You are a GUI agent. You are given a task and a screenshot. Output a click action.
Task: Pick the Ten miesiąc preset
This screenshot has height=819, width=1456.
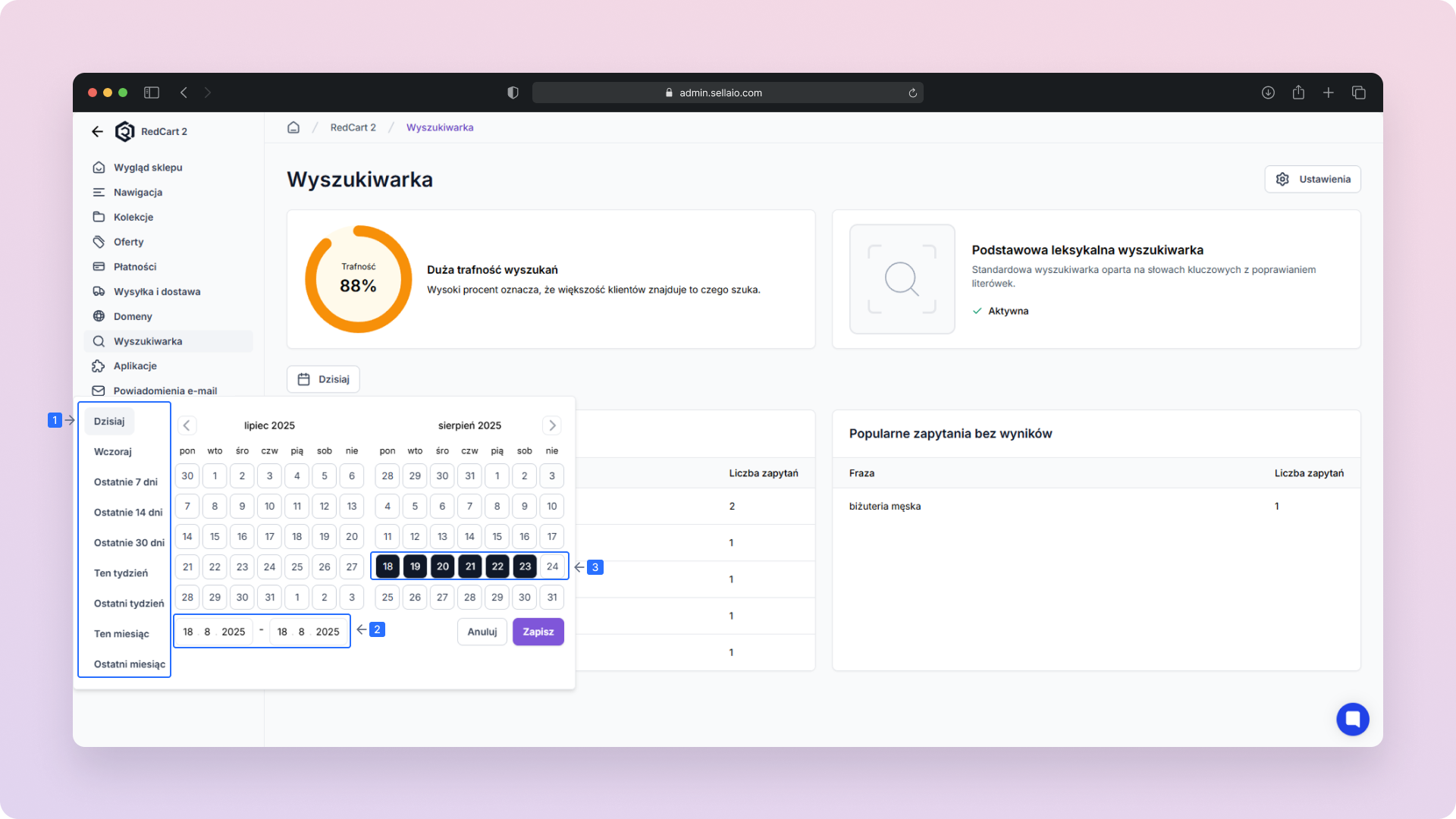[121, 634]
